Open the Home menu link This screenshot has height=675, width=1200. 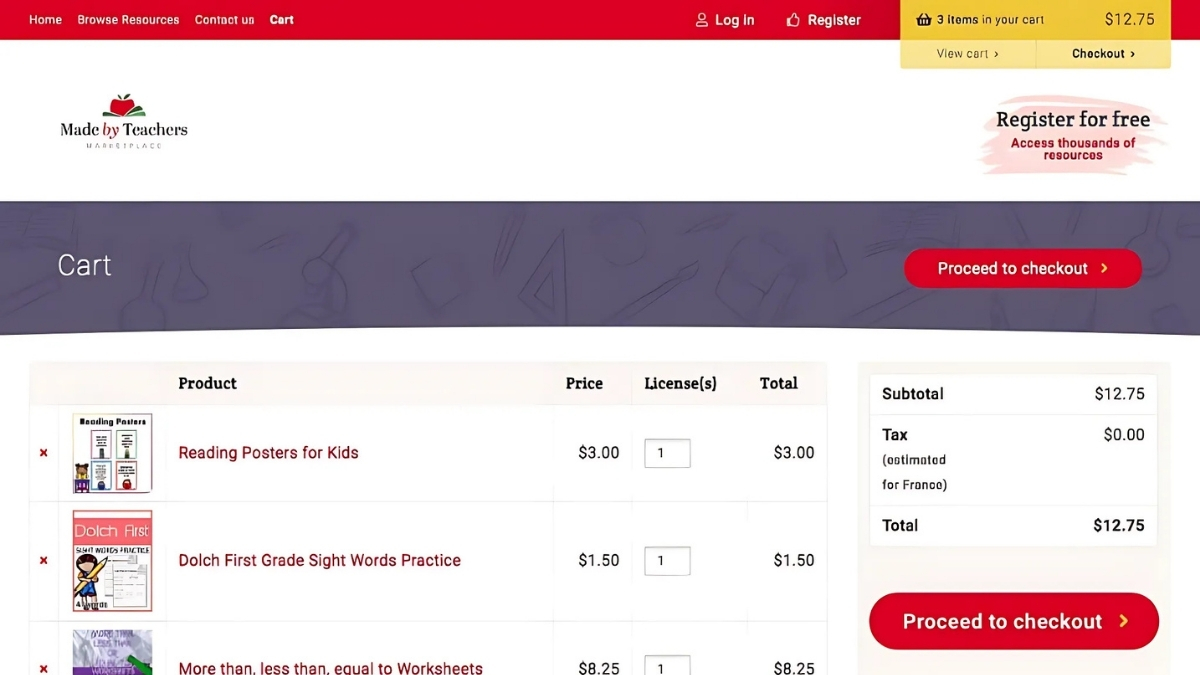[45, 20]
